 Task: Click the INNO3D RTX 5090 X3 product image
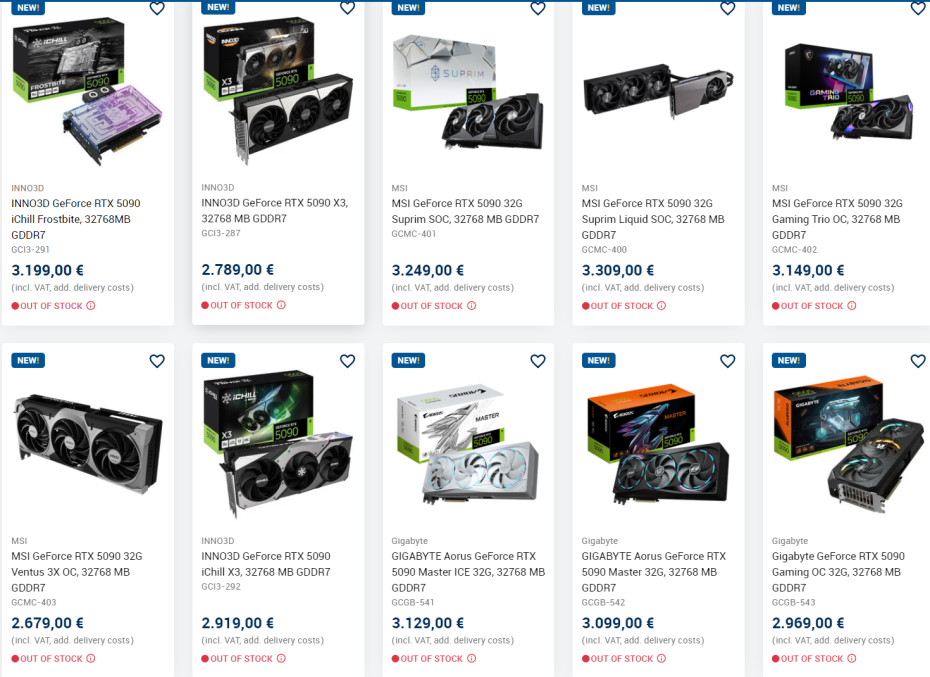(x=278, y=91)
